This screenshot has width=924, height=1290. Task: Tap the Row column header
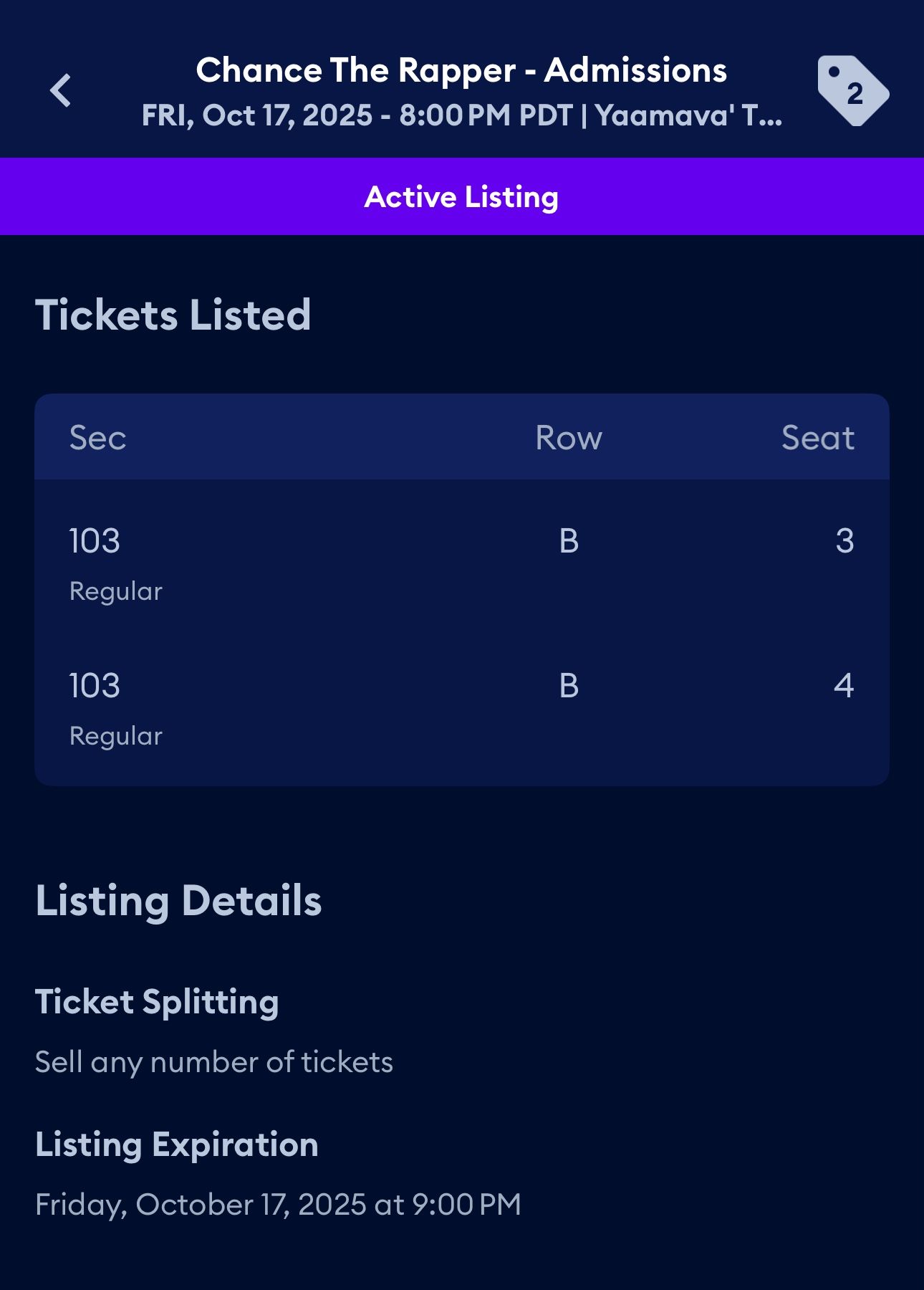point(569,438)
